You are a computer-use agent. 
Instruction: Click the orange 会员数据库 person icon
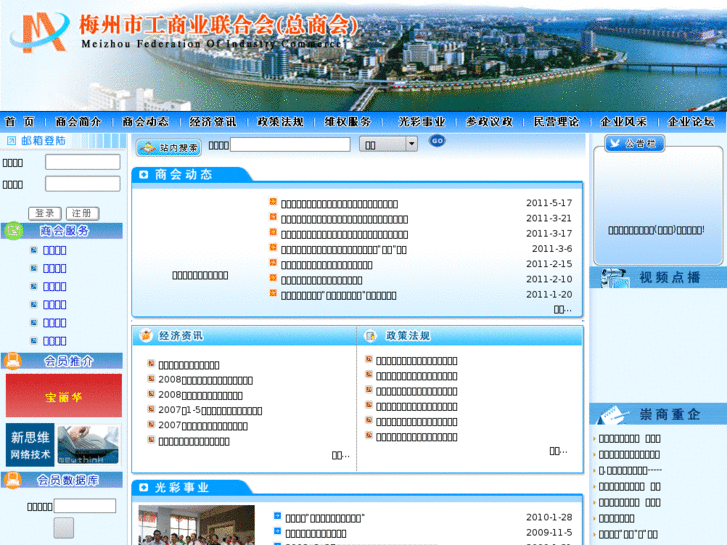pyautogui.click(x=13, y=480)
